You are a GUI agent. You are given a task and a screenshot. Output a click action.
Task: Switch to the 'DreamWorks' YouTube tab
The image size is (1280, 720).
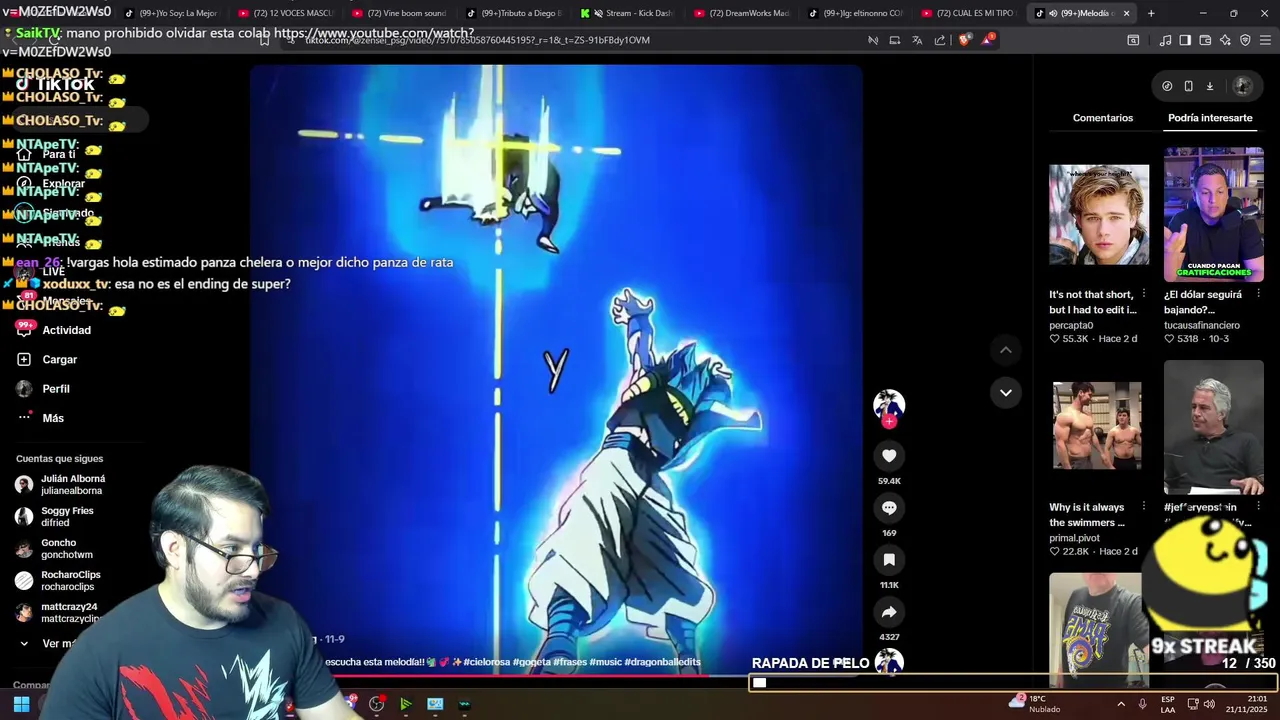pyautogui.click(x=741, y=13)
